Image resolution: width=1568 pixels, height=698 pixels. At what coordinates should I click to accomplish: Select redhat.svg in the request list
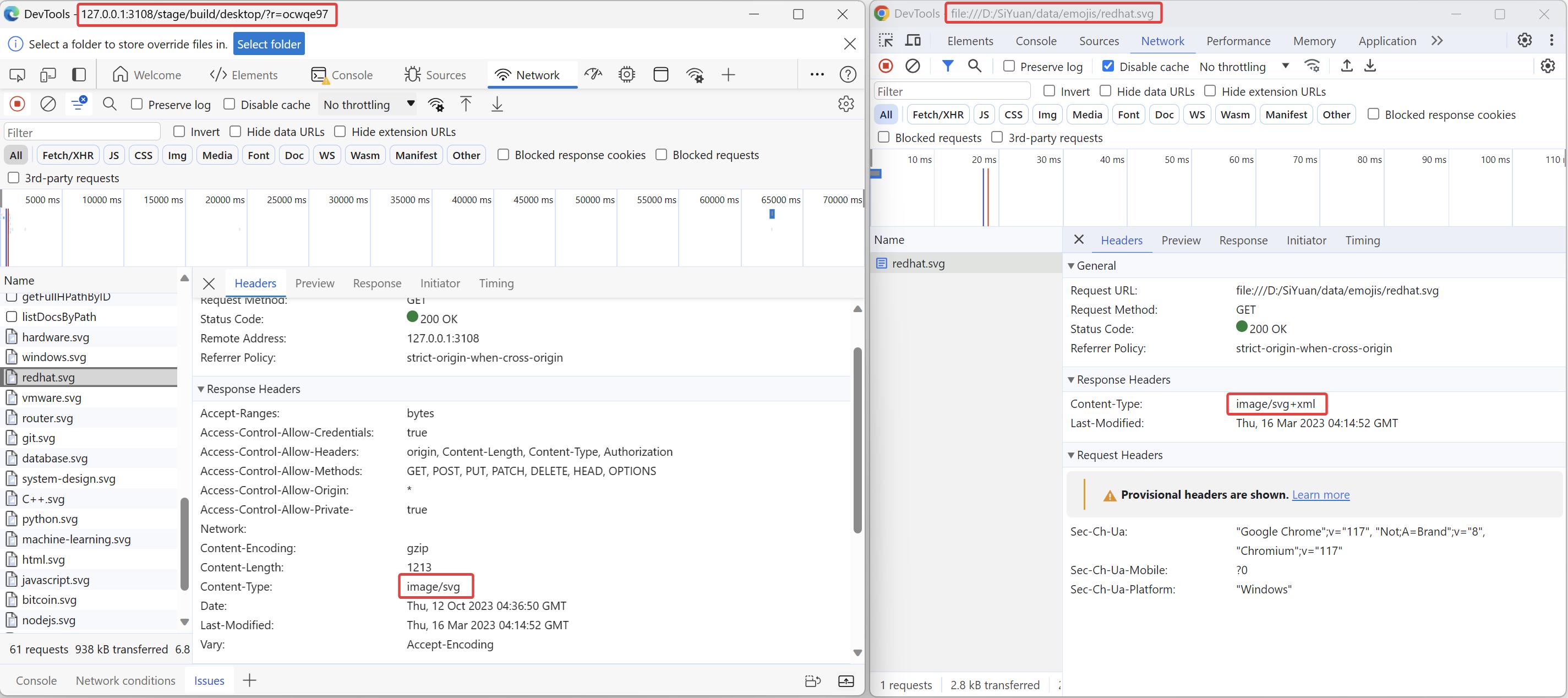919,263
